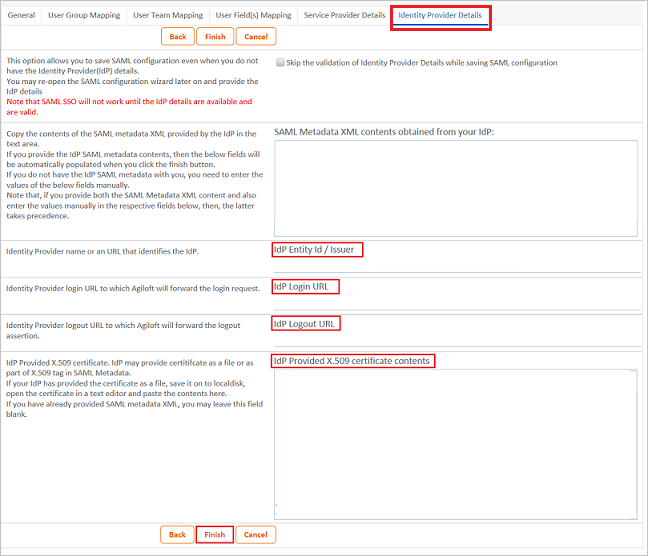This screenshot has width=648, height=556.
Task: Click the 'IdP Login URL' label
Action: click(301, 286)
